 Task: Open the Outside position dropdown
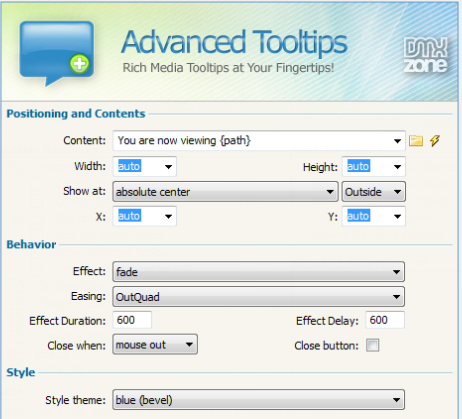[x=374, y=192]
